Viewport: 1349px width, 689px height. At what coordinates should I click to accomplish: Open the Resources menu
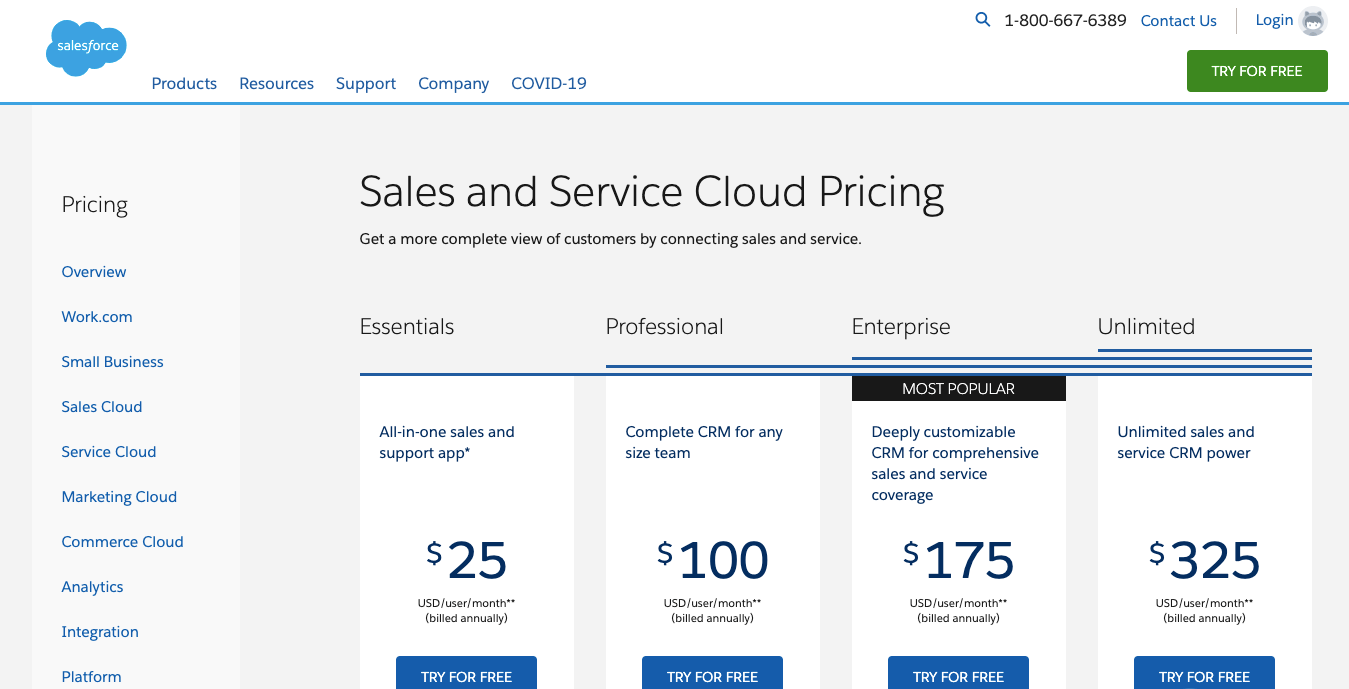(x=276, y=84)
